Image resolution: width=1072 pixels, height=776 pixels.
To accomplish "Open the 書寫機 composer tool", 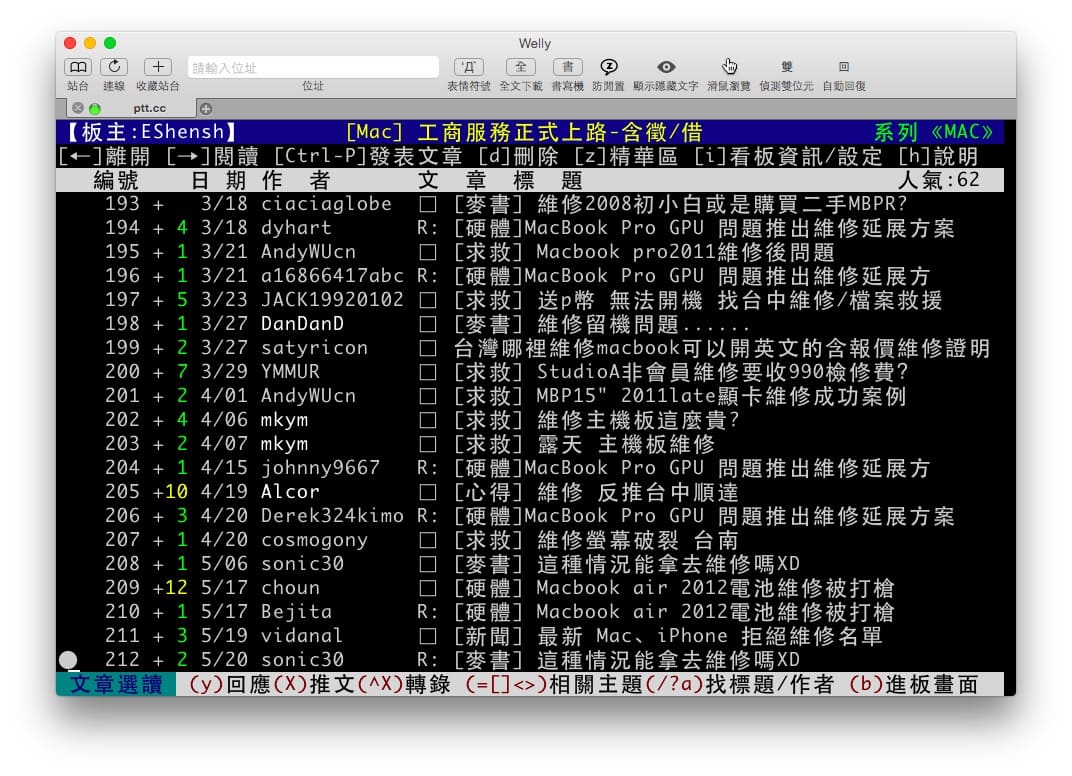I will (x=567, y=67).
